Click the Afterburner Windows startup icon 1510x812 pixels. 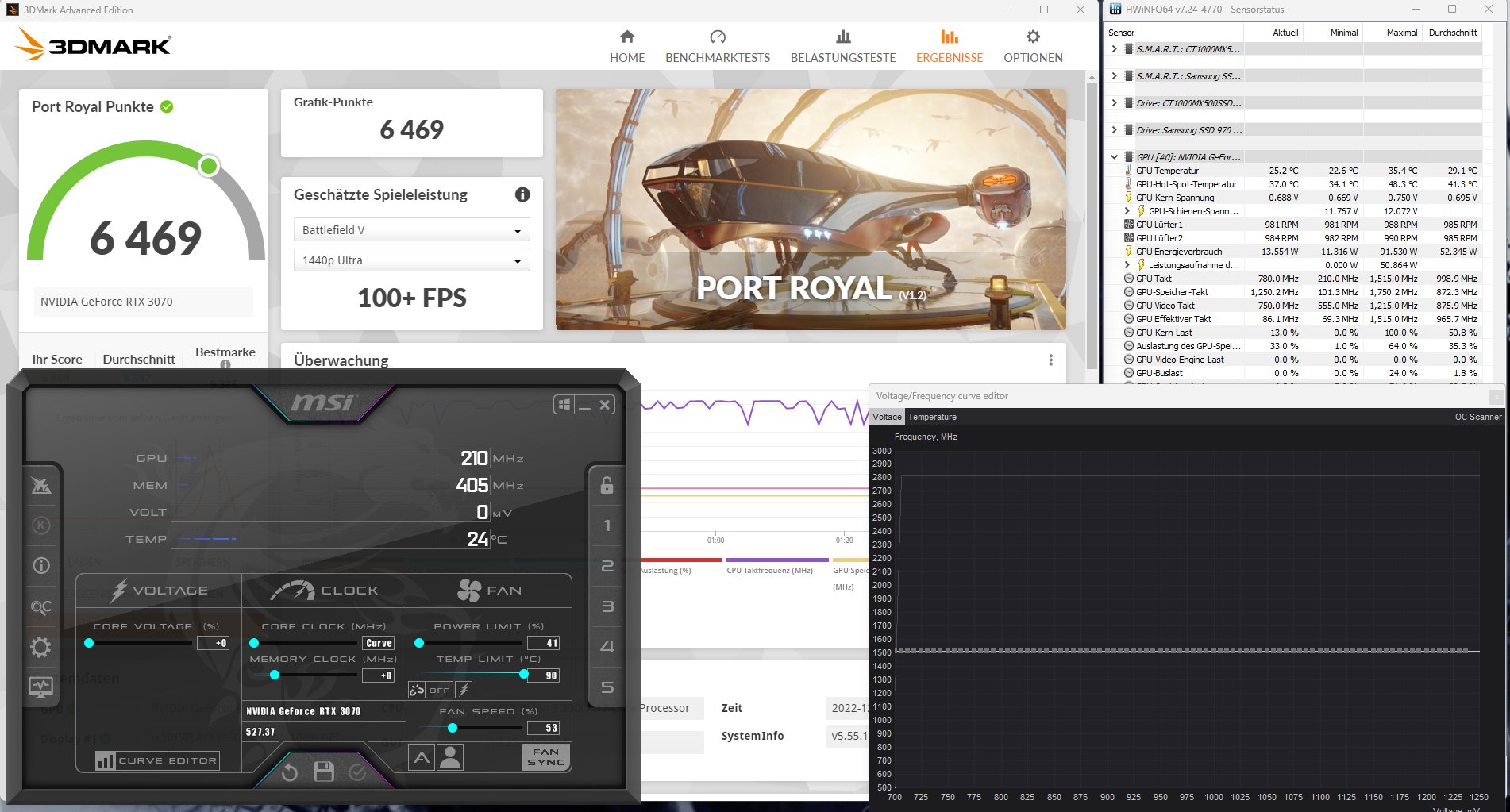coord(564,405)
